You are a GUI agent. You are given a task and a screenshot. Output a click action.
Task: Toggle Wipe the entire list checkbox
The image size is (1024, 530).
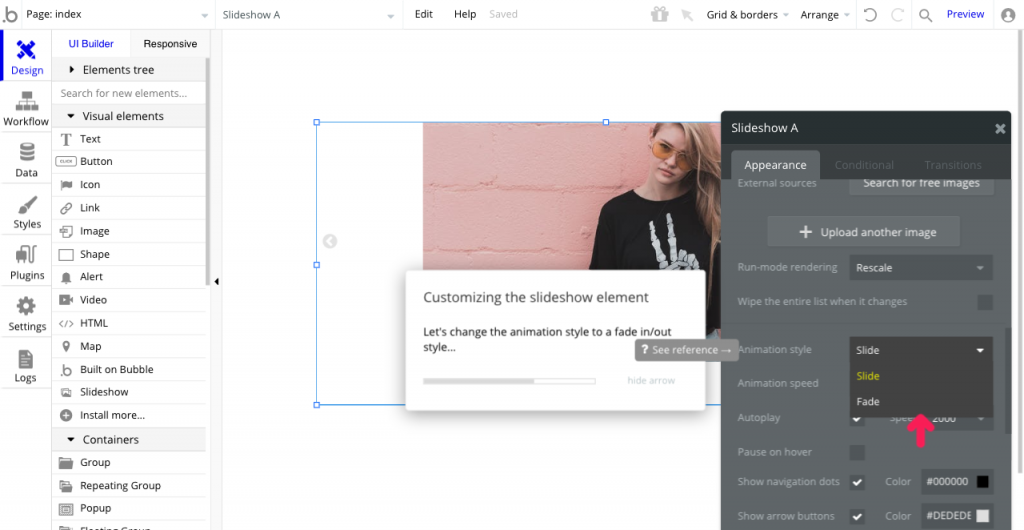point(985,302)
